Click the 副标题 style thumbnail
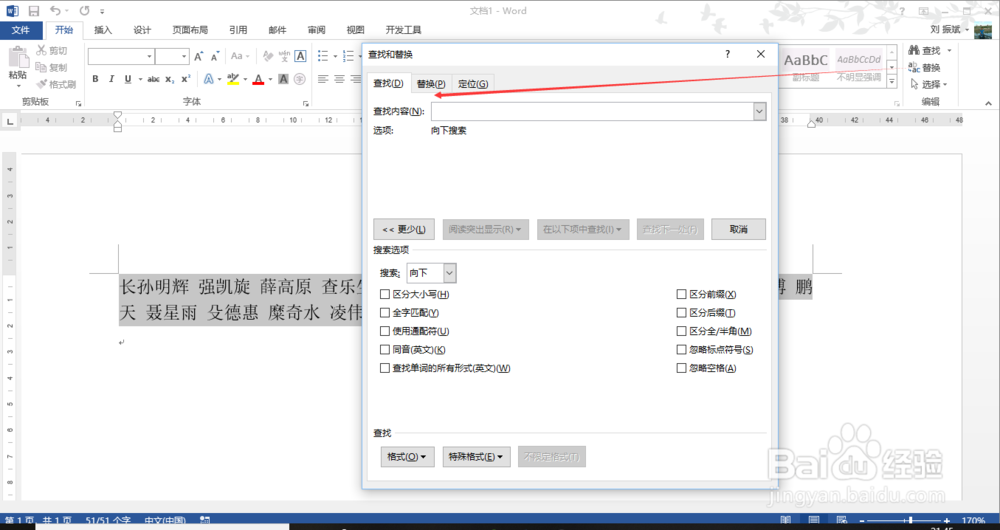The image size is (1000, 530). [x=805, y=66]
